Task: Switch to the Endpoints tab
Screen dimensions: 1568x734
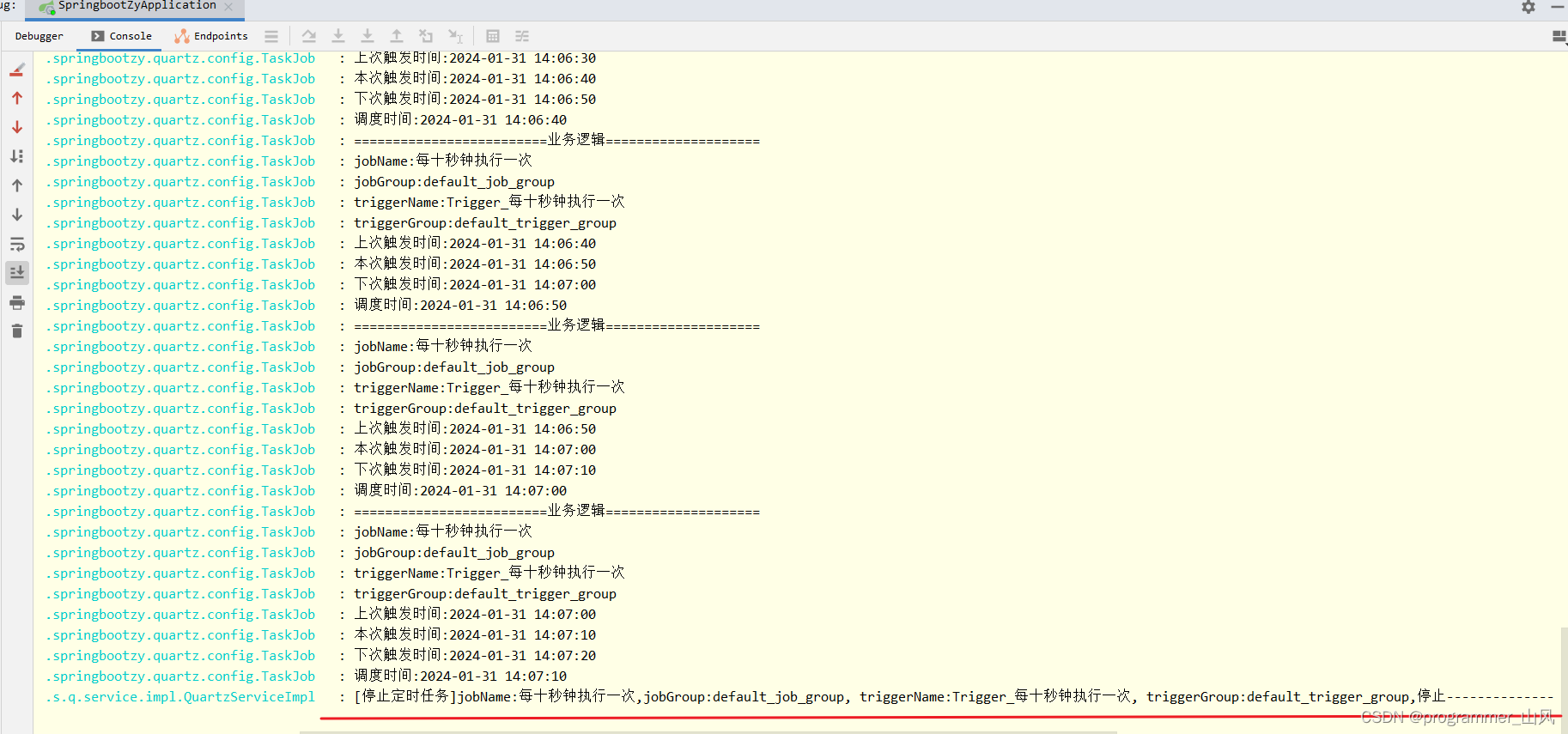Action: (x=211, y=36)
